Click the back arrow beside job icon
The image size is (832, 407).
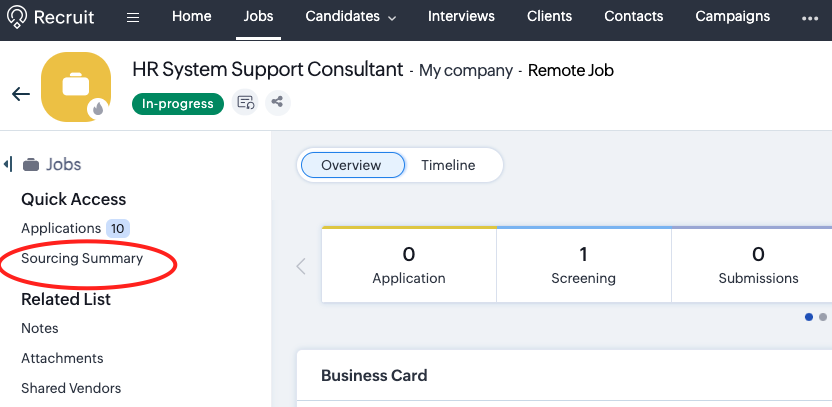(x=21, y=94)
